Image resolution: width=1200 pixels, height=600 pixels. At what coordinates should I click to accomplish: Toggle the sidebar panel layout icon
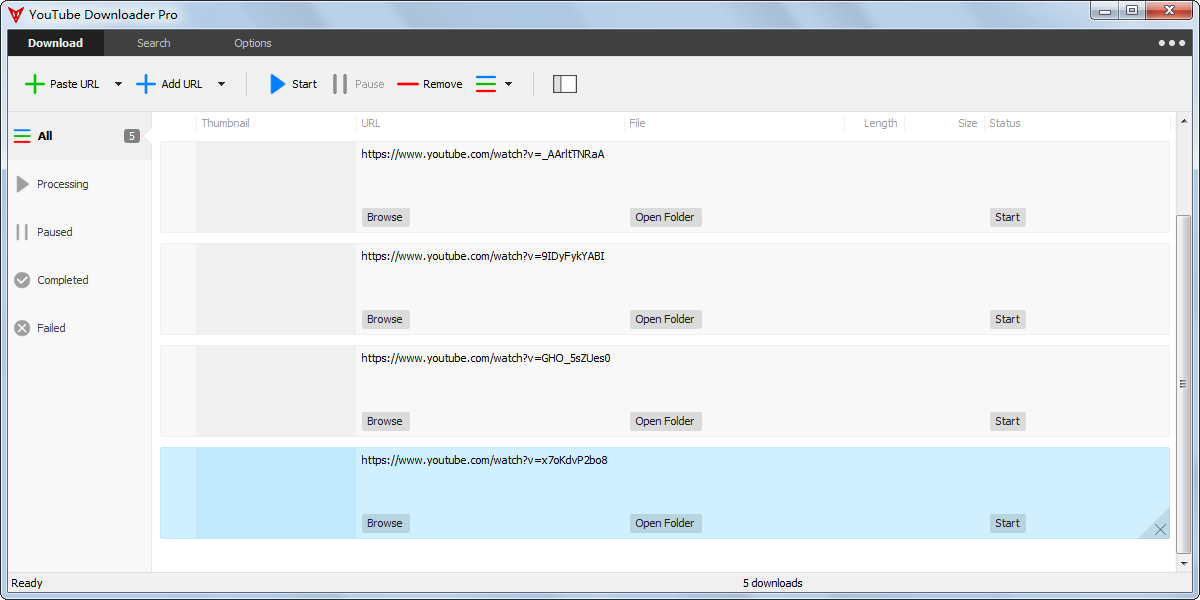pyautogui.click(x=565, y=84)
